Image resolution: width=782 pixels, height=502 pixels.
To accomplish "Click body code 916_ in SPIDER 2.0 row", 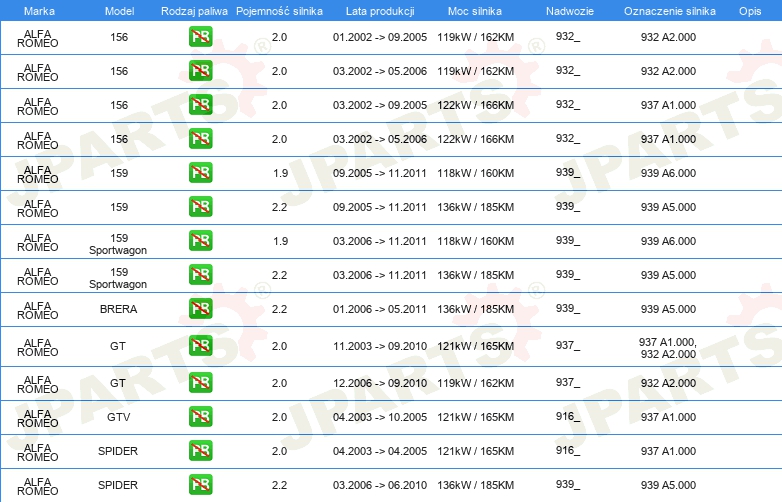I will click(568, 450).
